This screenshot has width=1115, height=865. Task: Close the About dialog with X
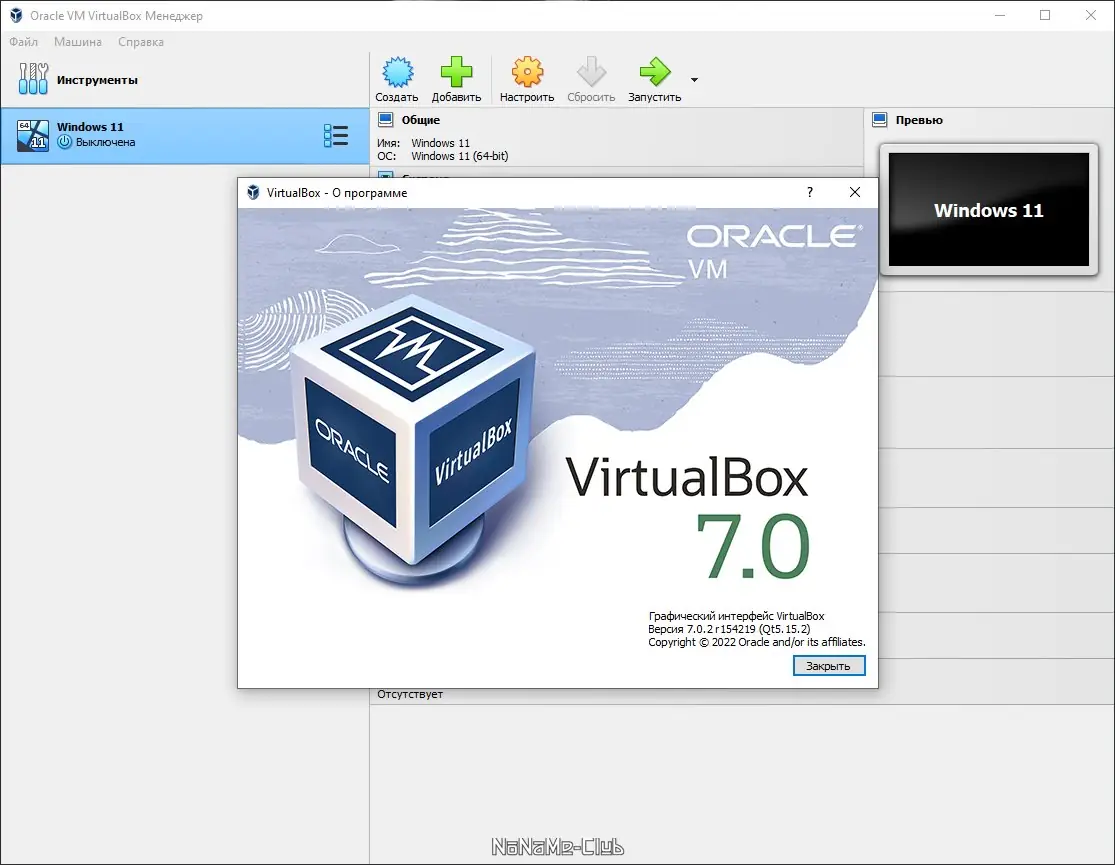(x=855, y=192)
